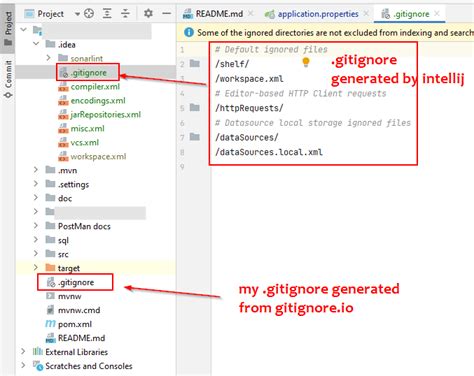Expand the target folder
Image resolution: width=474 pixels, height=376 pixels.
(36, 268)
